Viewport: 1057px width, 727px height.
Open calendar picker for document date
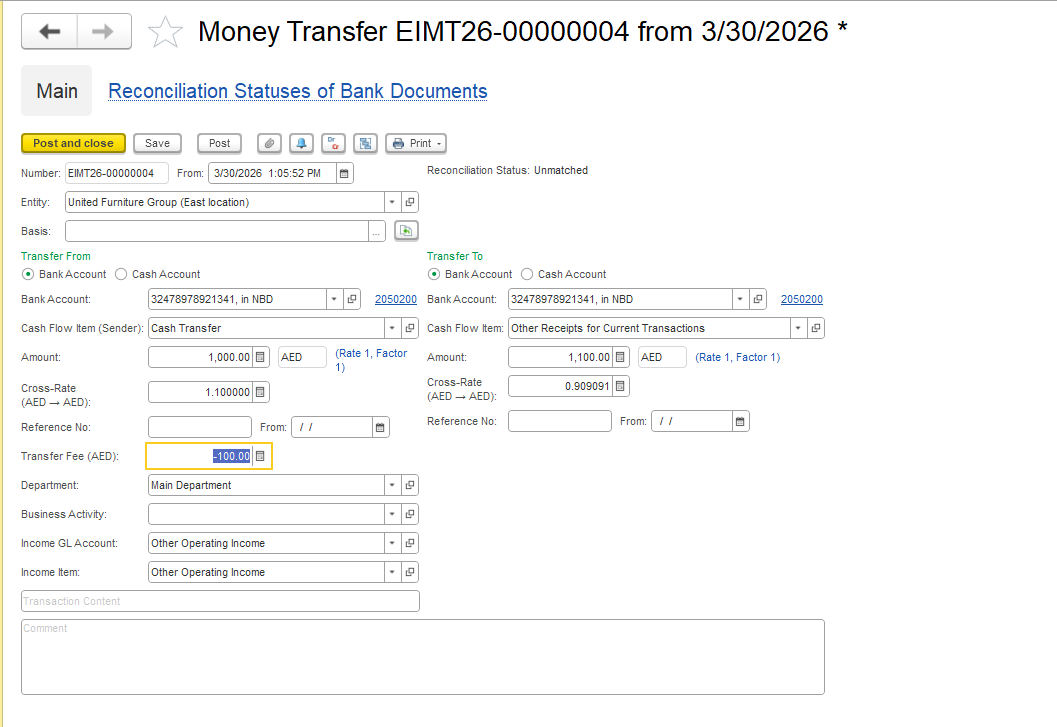pyautogui.click(x=344, y=173)
